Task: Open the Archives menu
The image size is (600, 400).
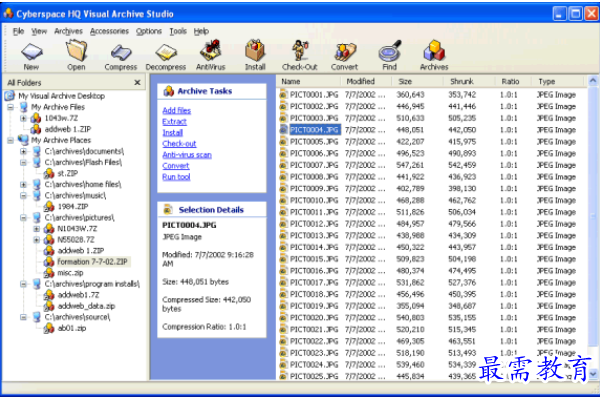Action: point(68,31)
